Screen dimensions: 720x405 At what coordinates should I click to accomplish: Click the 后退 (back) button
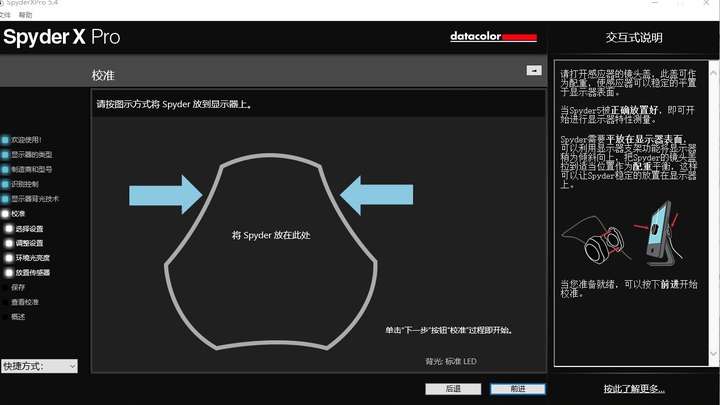click(453, 389)
